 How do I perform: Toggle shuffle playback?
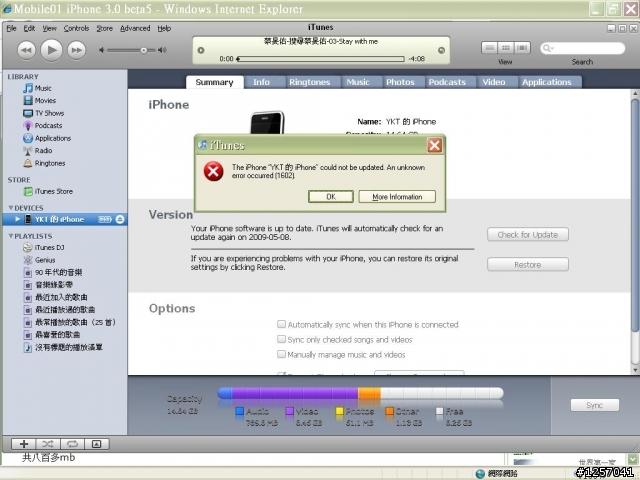click(48, 444)
